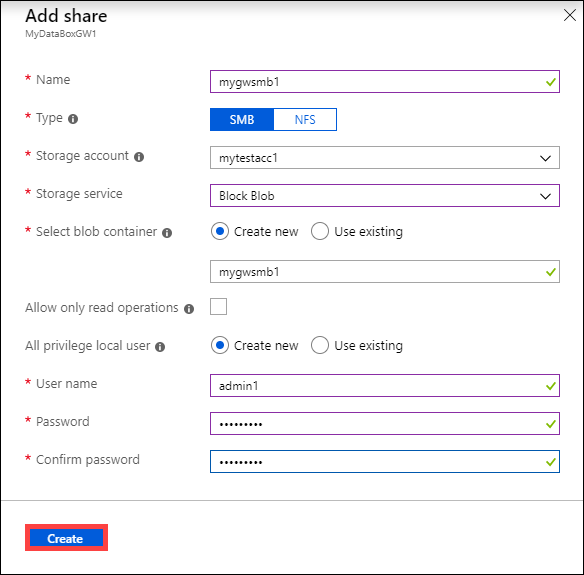Screen dimensions: 584x575
Task: Click the checkmark in the User name field
Action: click(x=550, y=386)
